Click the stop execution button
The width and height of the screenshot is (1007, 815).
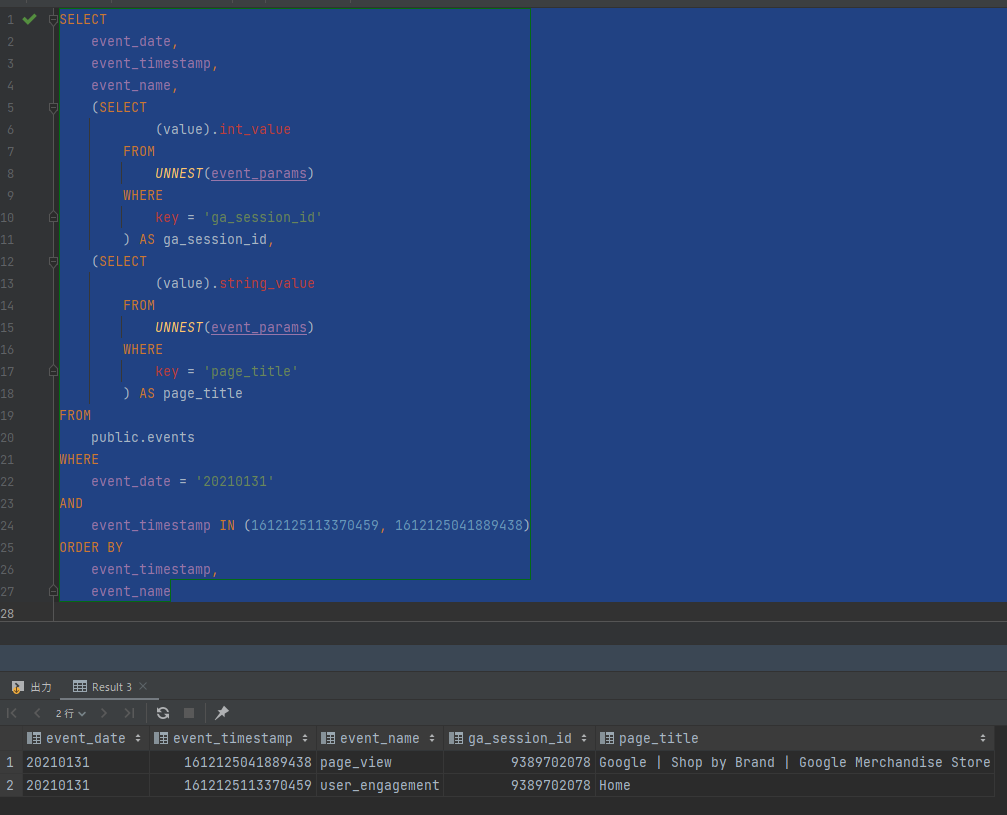coord(189,713)
